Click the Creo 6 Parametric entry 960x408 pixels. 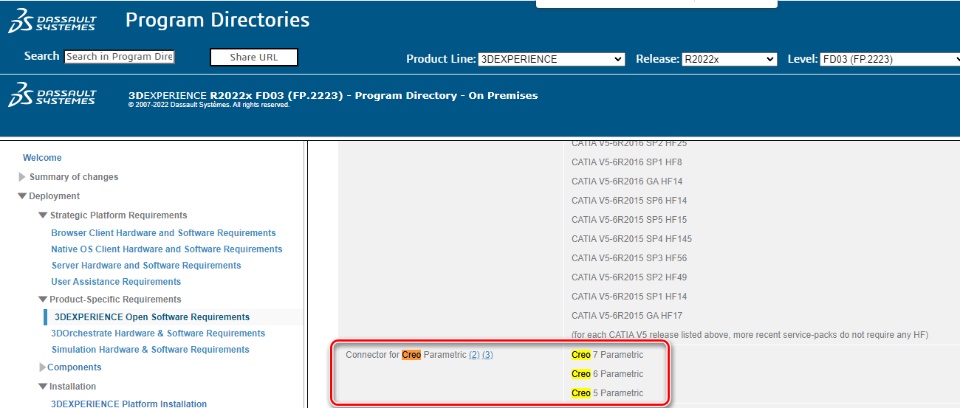tap(607, 374)
